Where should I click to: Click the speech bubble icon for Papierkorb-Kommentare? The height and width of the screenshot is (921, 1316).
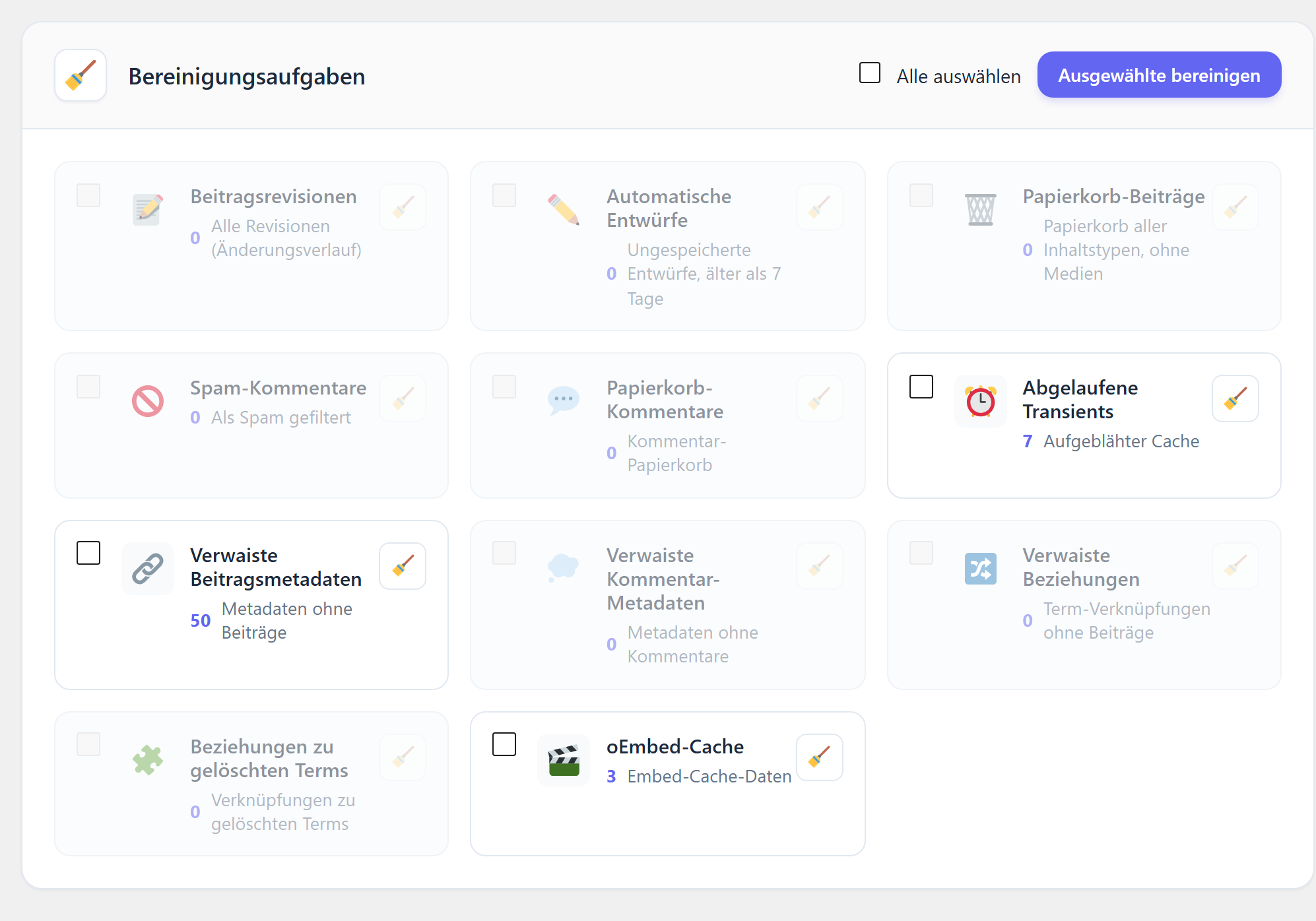(564, 401)
